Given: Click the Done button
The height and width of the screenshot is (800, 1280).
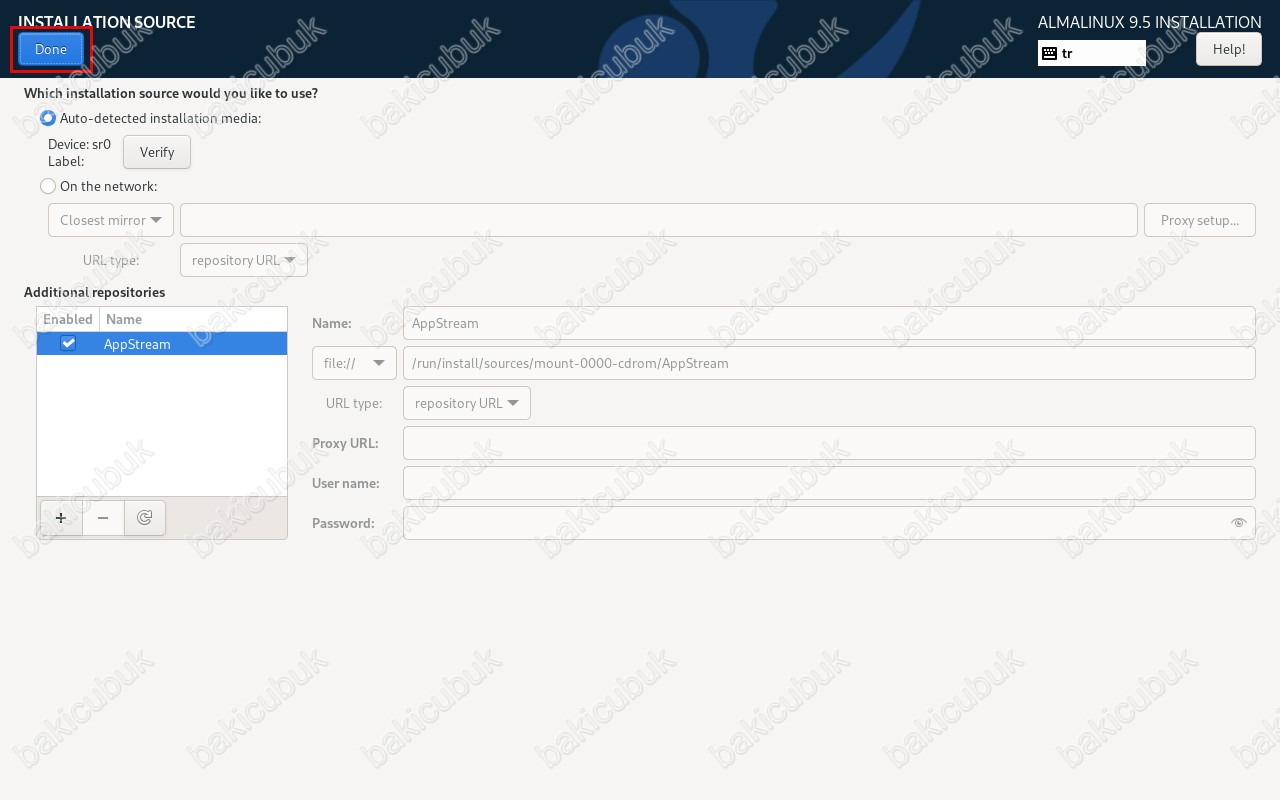Looking at the screenshot, I should pos(51,49).
